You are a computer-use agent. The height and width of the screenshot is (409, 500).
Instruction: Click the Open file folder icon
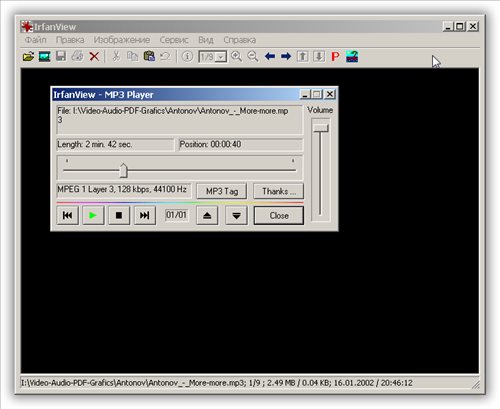point(28,56)
